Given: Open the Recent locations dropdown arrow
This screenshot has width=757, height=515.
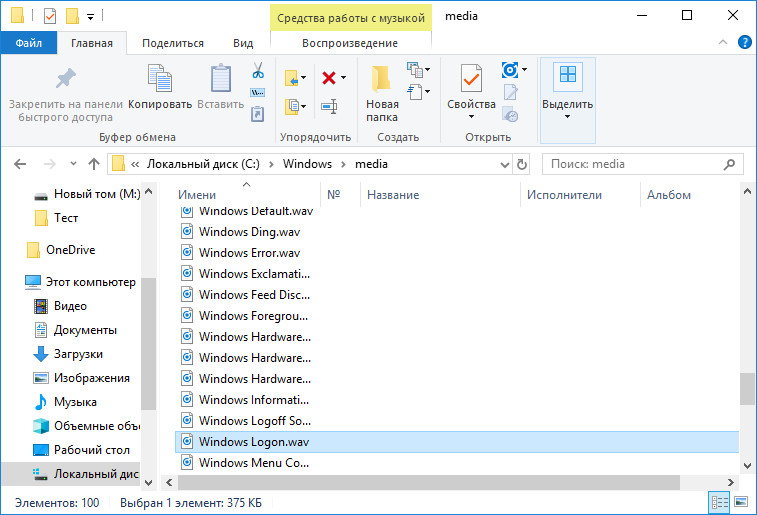Looking at the screenshot, I should pos(73,164).
